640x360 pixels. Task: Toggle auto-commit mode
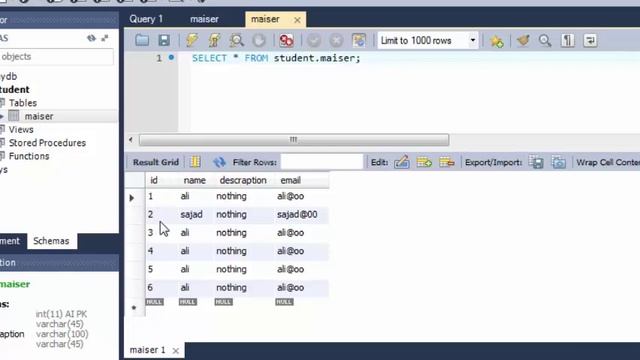pos(359,40)
